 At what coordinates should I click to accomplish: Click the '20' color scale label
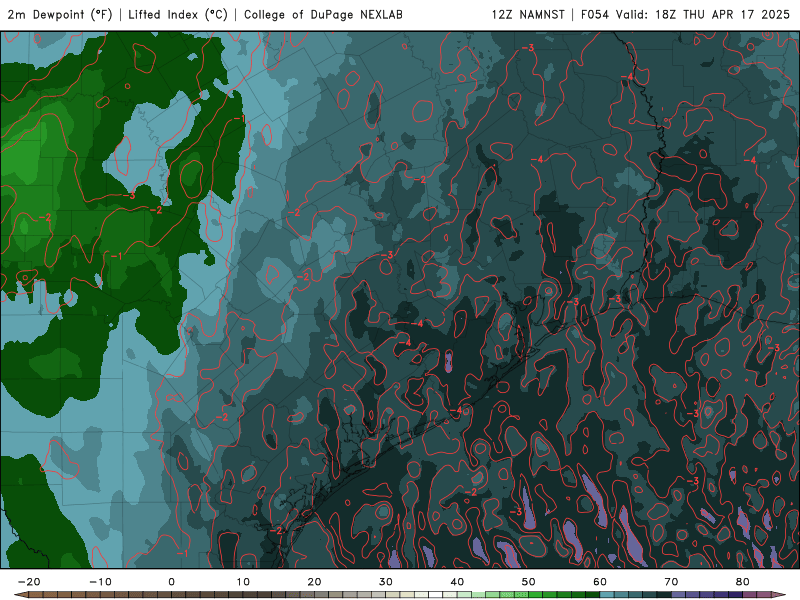[314, 582]
